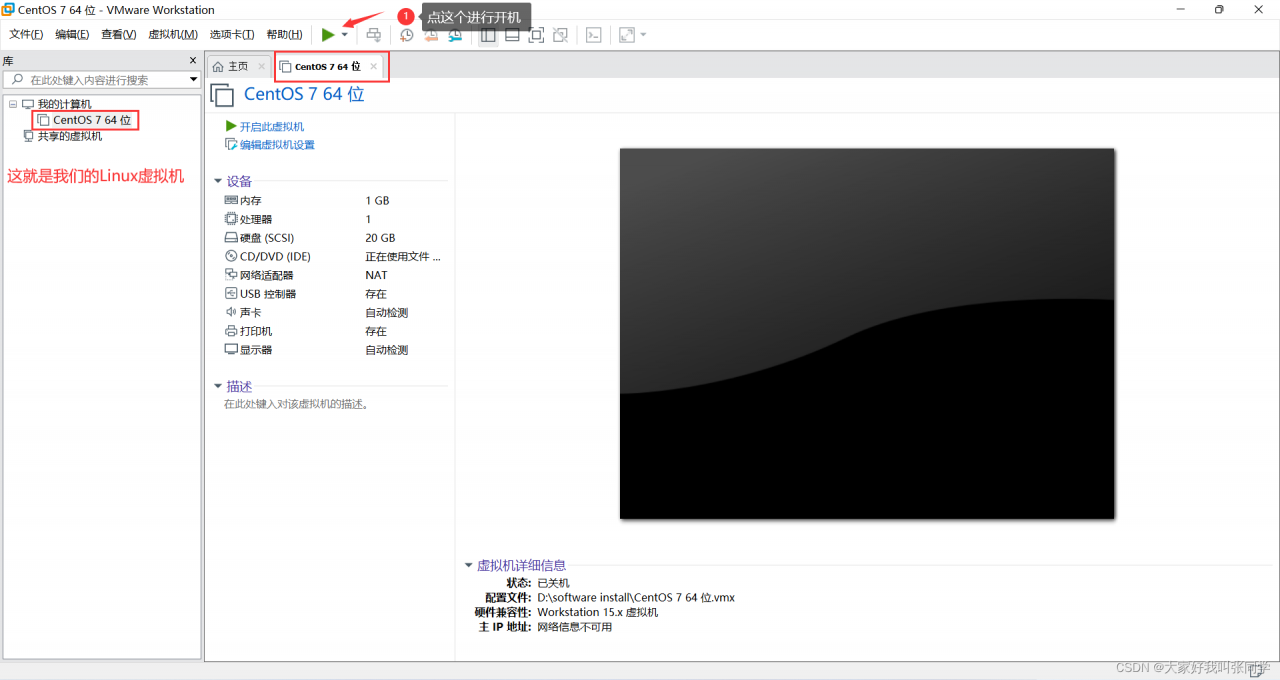
Task: Click the Workstation 15.x 虚拟机 compatibility text
Action: pyautogui.click(x=597, y=612)
